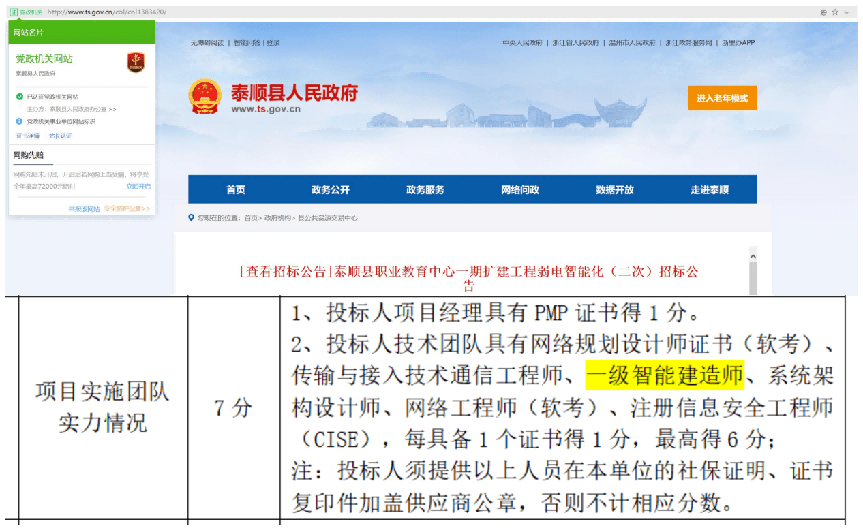Screen dimensions: 863x530
Task: Click the 县公共资源交易中心 breadcrumb link
Action: point(328,218)
